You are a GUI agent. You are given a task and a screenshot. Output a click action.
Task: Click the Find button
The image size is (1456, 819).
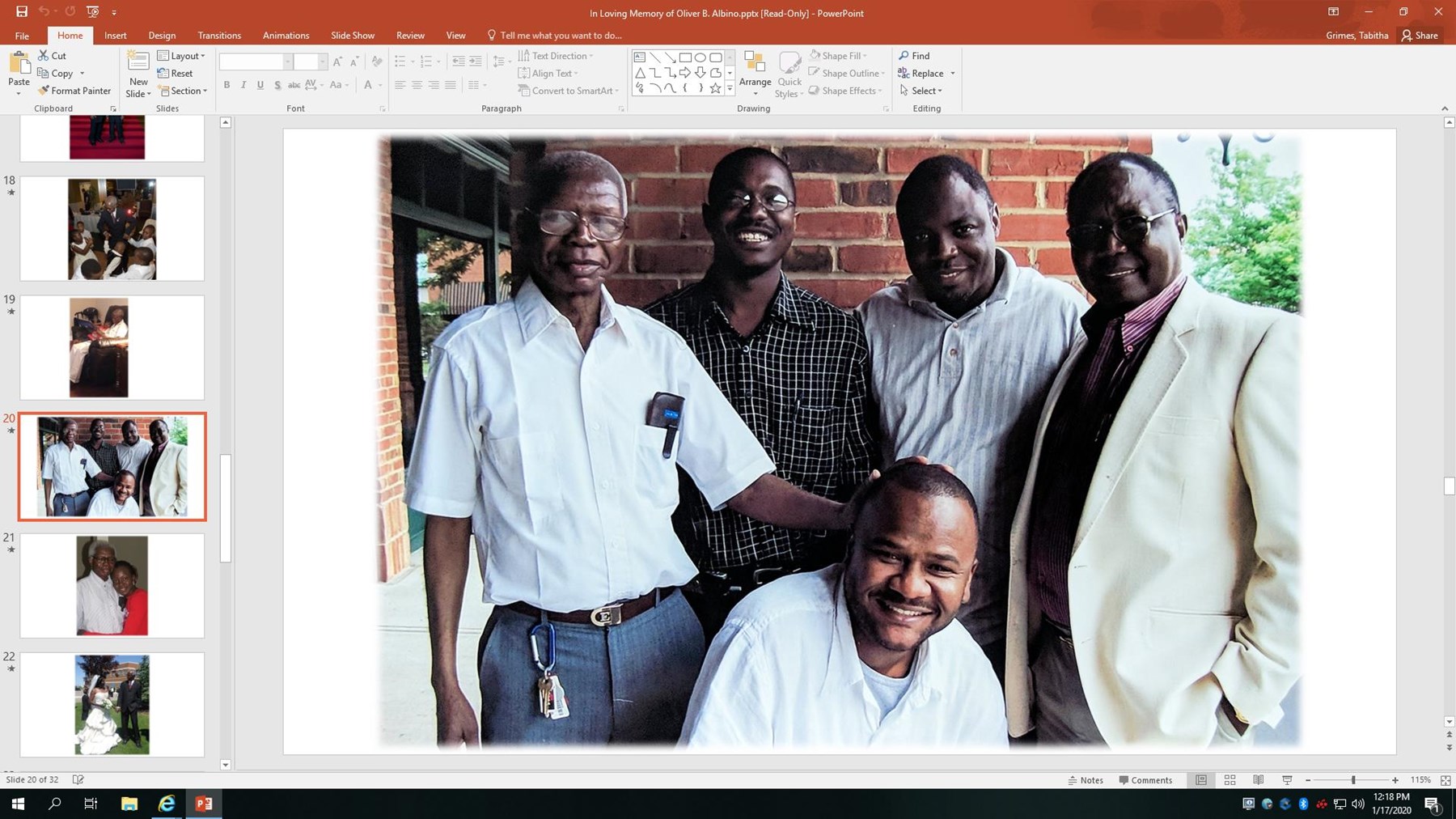(x=914, y=56)
